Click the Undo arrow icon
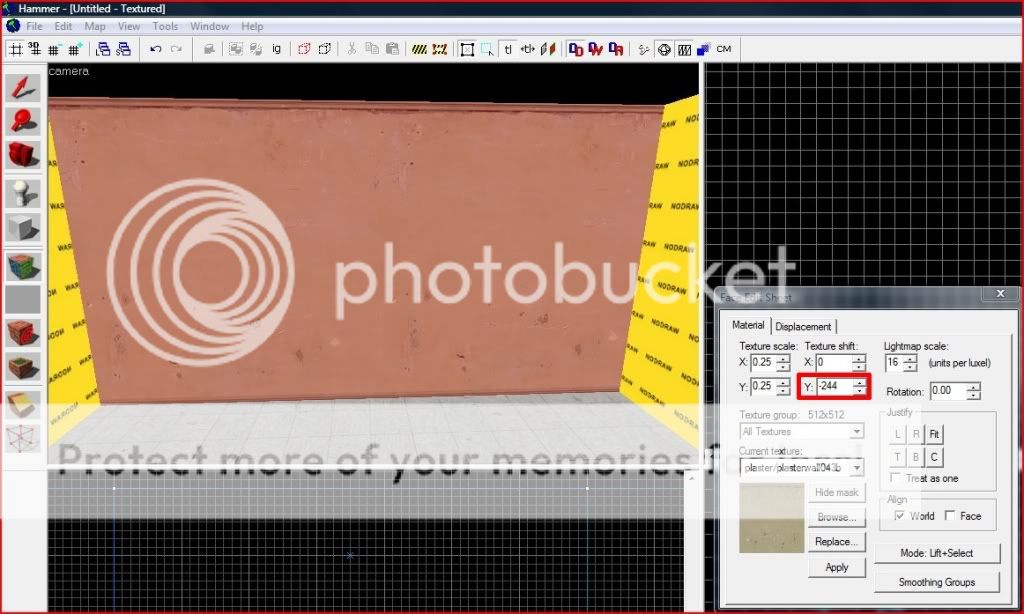The height and width of the screenshot is (614, 1024). click(x=155, y=49)
